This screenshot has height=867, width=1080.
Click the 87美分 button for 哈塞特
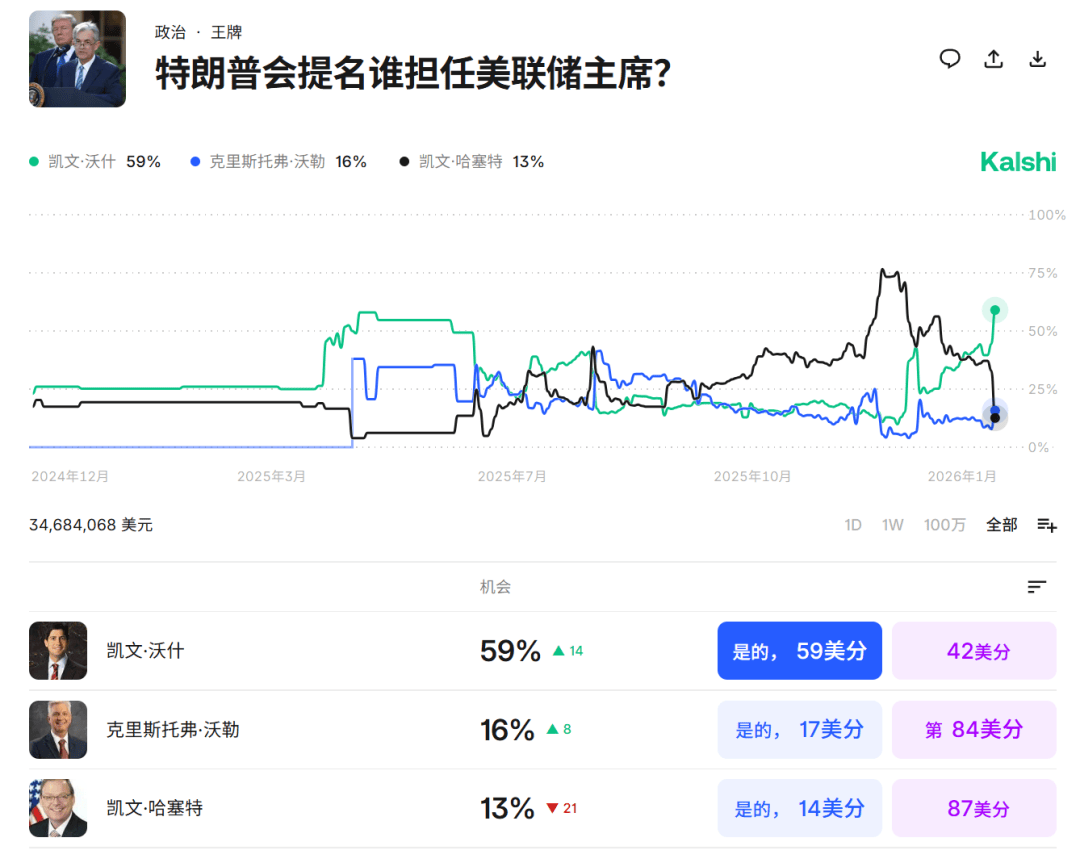click(x=973, y=808)
